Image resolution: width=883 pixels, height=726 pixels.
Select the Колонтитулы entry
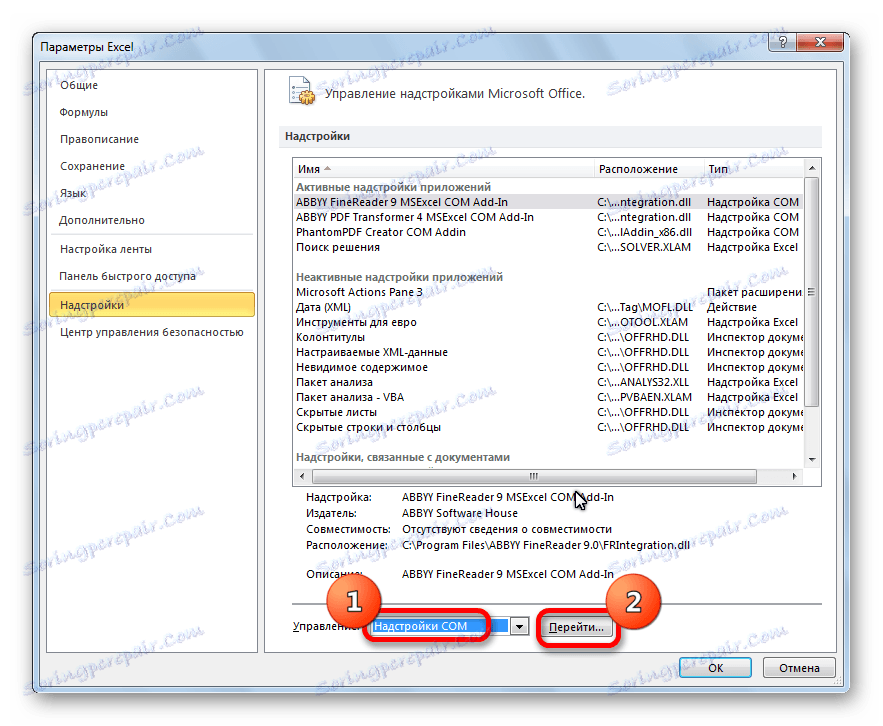coord(548,337)
